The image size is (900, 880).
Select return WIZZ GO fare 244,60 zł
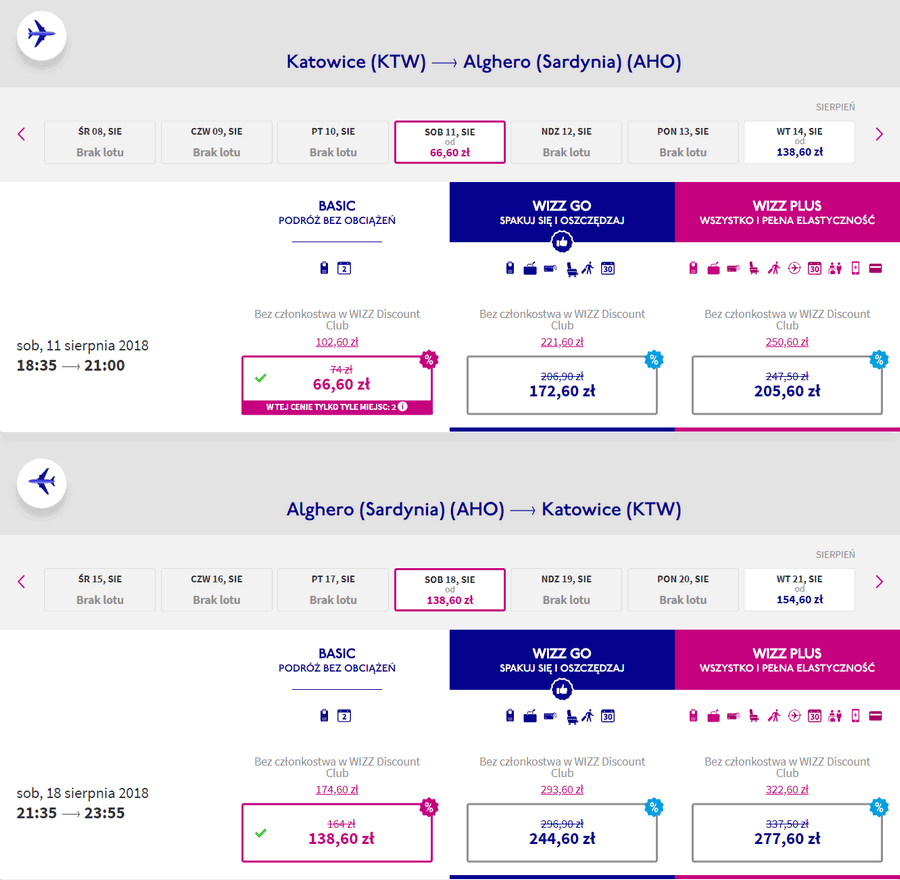[562, 833]
